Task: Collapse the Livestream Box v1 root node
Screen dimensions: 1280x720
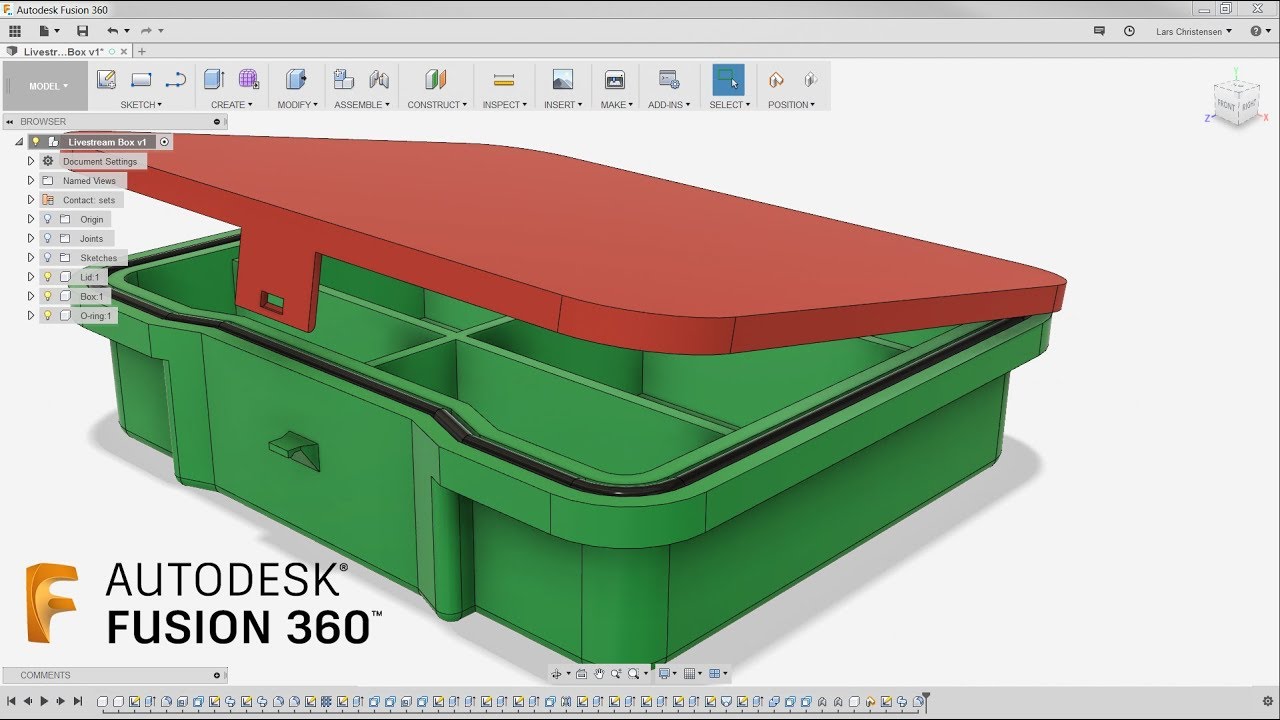Action: pyautogui.click(x=19, y=142)
